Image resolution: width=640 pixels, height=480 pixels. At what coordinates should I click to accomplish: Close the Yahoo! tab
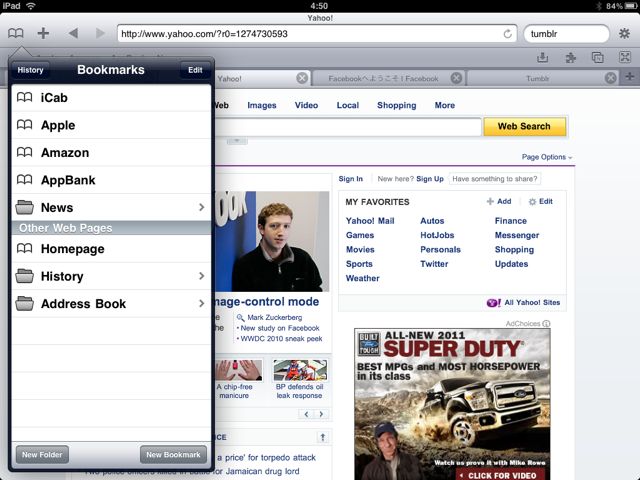tap(302, 78)
